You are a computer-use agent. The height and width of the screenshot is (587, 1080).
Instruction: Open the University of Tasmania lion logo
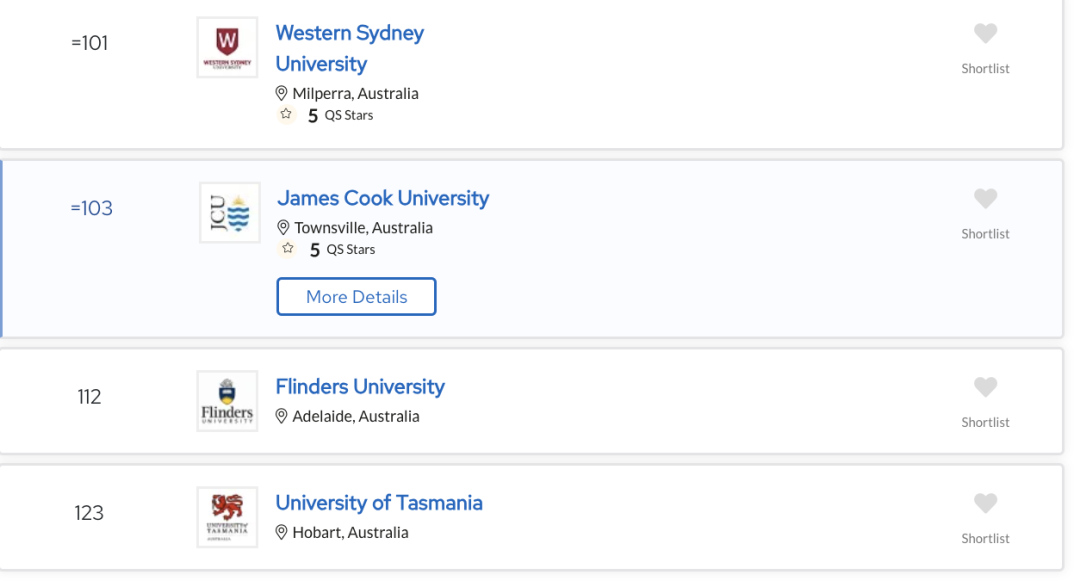pyautogui.click(x=227, y=517)
